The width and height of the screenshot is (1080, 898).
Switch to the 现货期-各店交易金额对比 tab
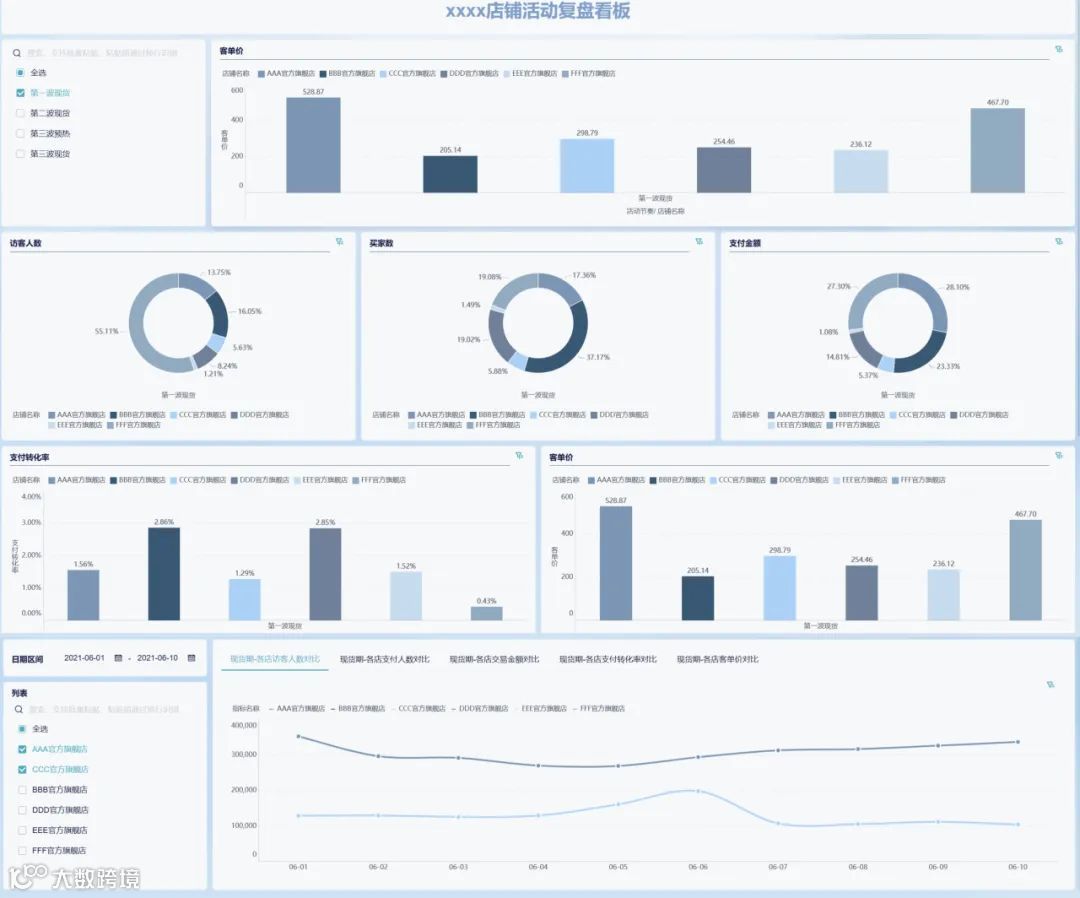point(494,659)
